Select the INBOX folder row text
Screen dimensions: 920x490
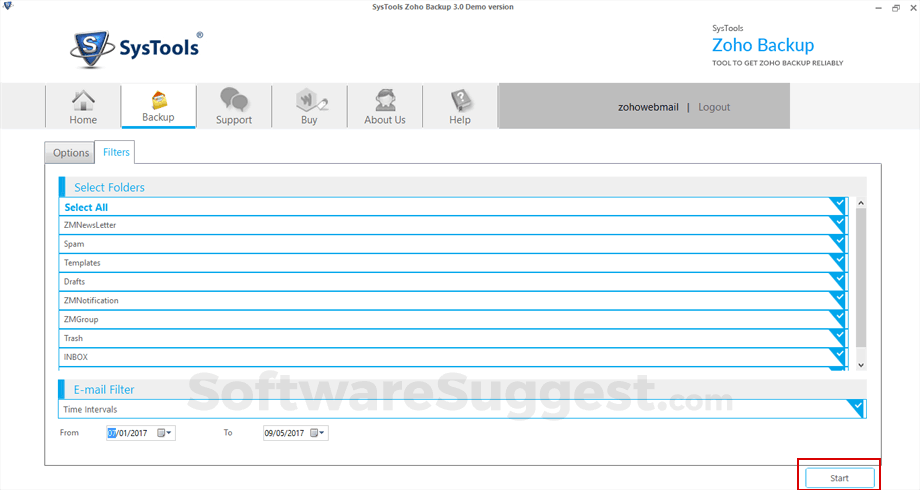pos(76,357)
